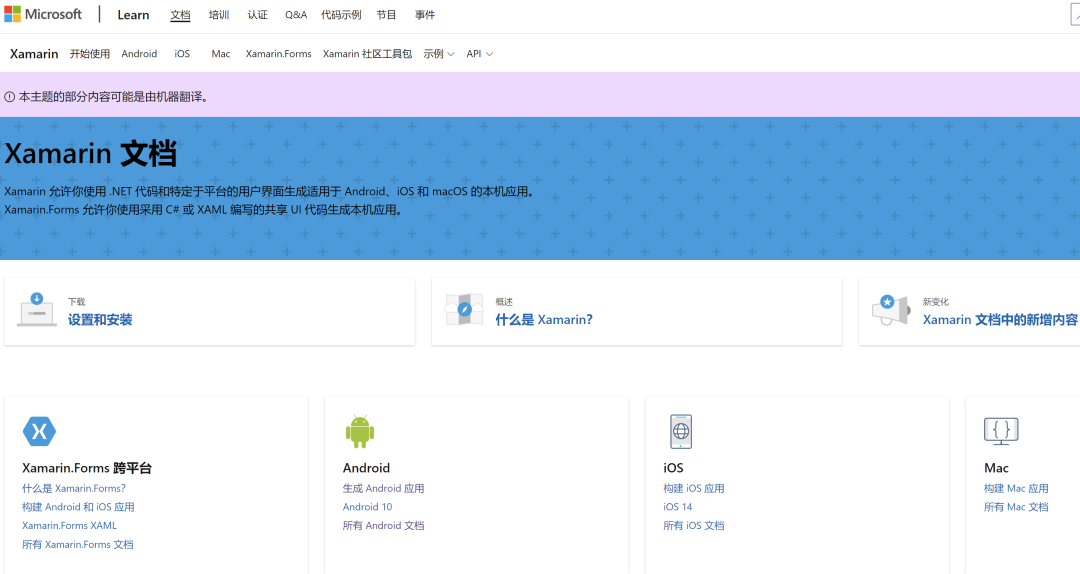Open the 设置和安装 link
Image resolution: width=1080 pixels, height=574 pixels.
pyautogui.click(x=100, y=320)
